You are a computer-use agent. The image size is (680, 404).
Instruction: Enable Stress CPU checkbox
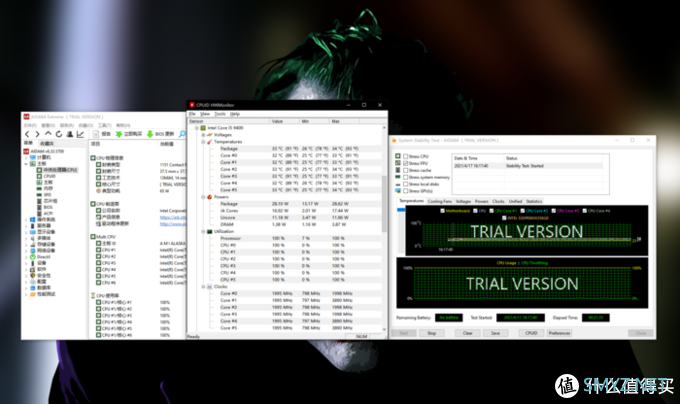(x=405, y=156)
